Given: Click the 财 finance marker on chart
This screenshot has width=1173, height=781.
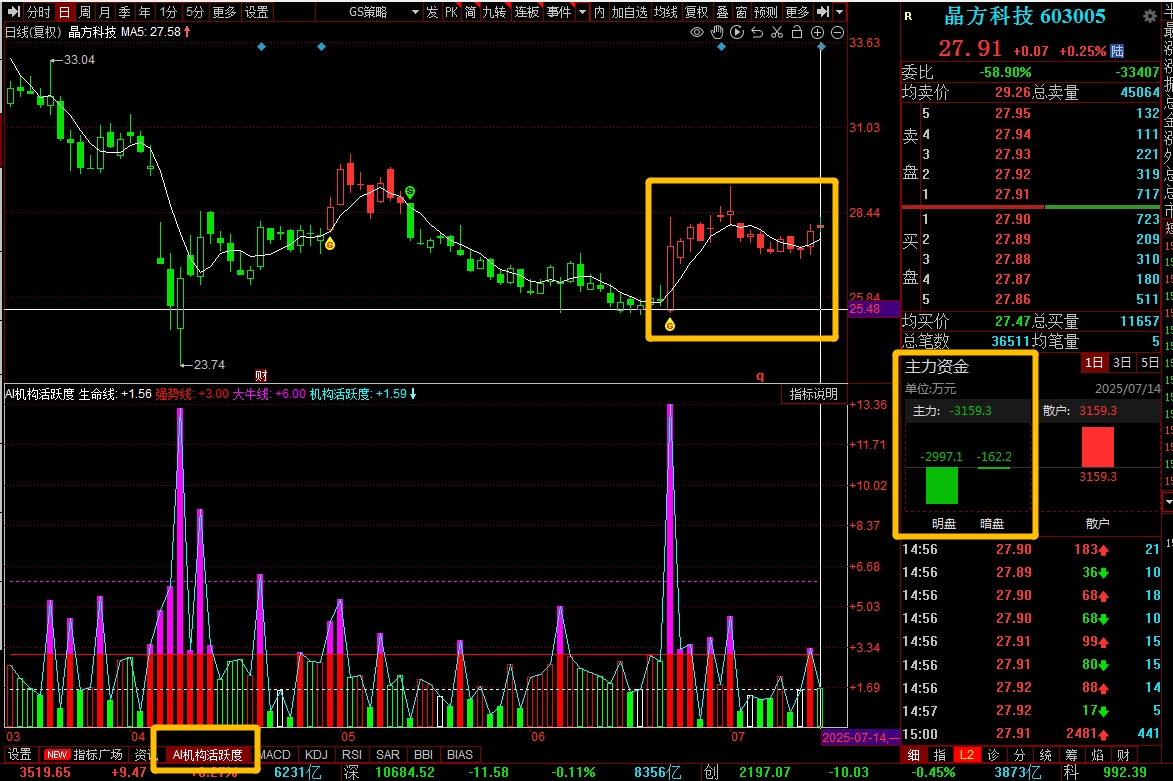Looking at the screenshot, I should (261, 376).
